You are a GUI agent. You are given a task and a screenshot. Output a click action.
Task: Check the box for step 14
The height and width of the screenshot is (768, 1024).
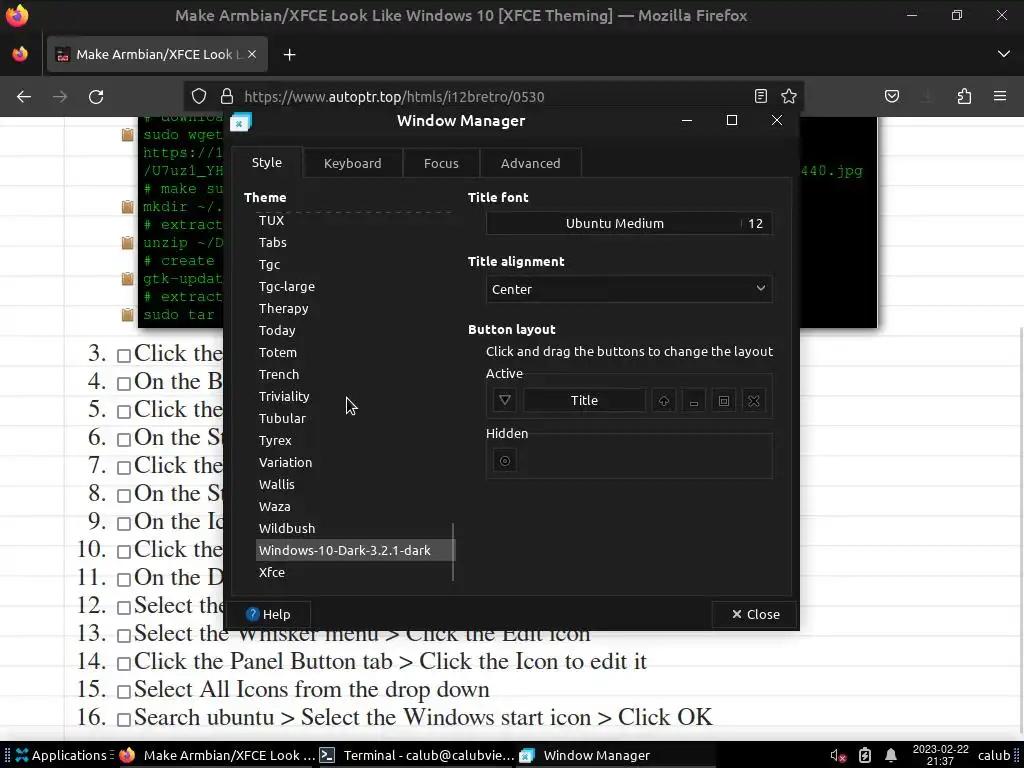(124, 664)
